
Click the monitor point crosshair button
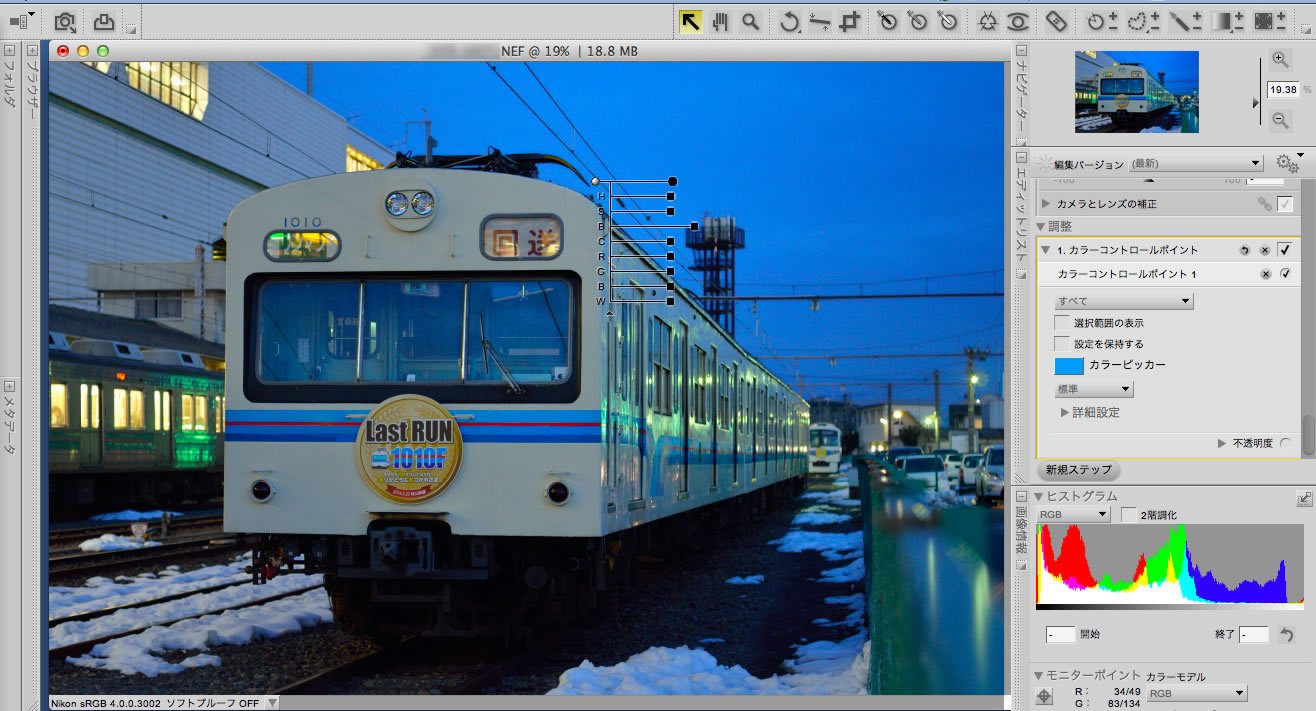1045,697
